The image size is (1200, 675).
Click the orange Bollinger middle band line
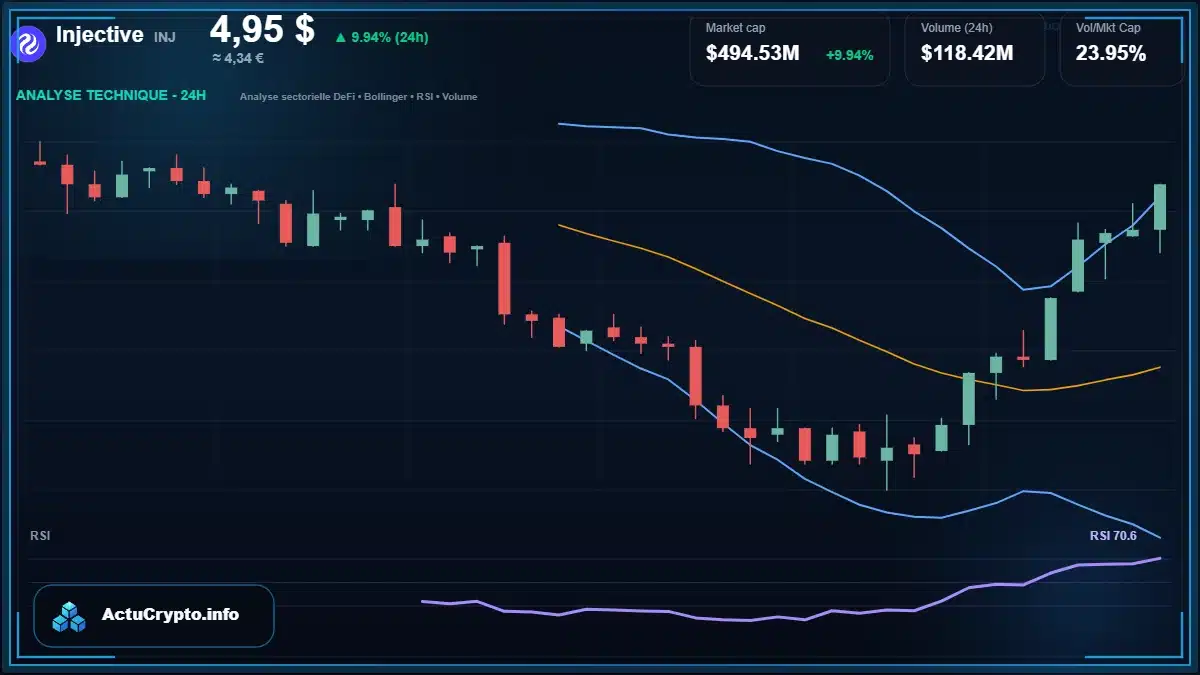tap(861, 341)
